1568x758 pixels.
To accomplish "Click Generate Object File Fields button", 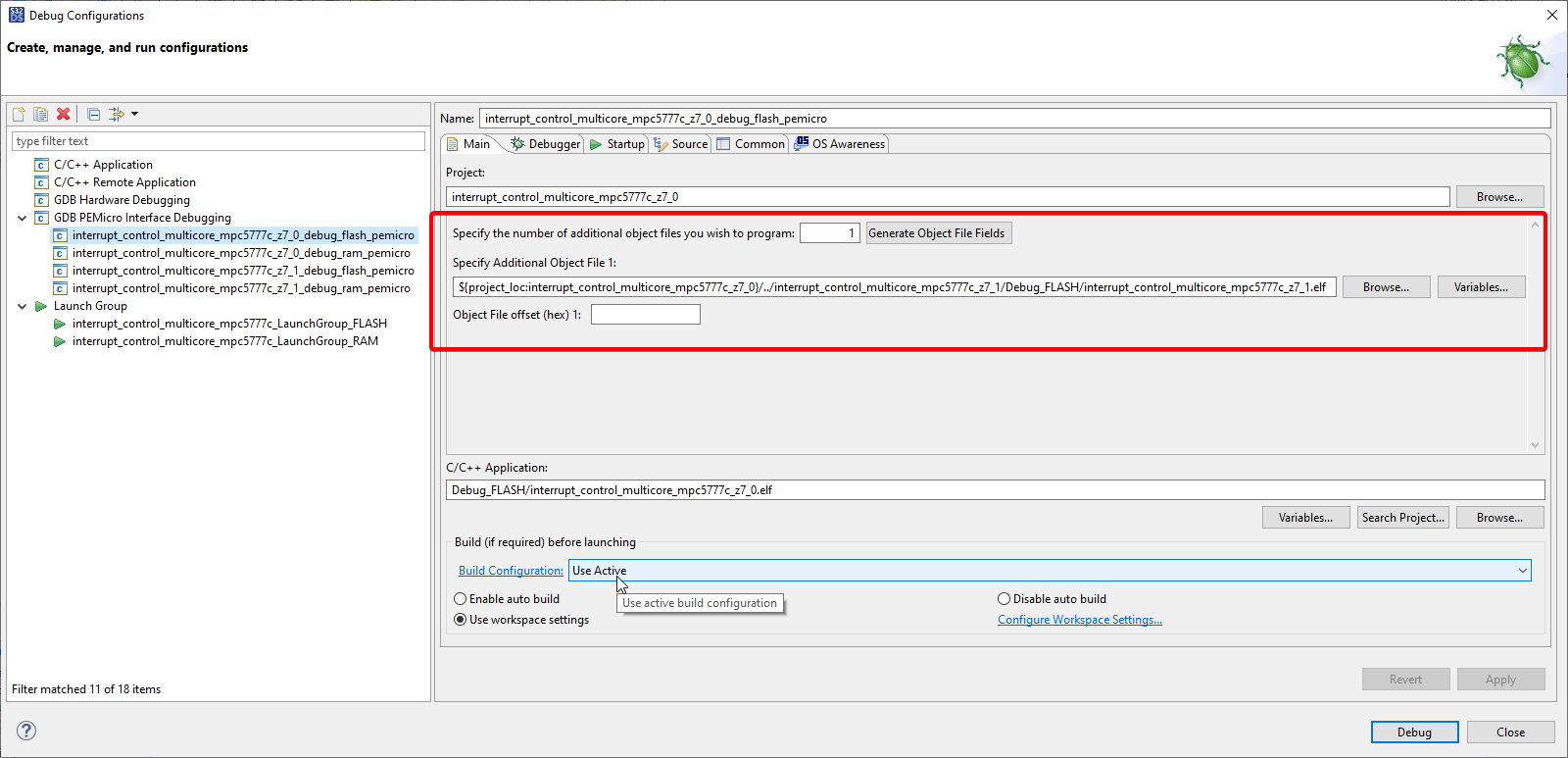I will pyautogui.click(x=937, y=233).
